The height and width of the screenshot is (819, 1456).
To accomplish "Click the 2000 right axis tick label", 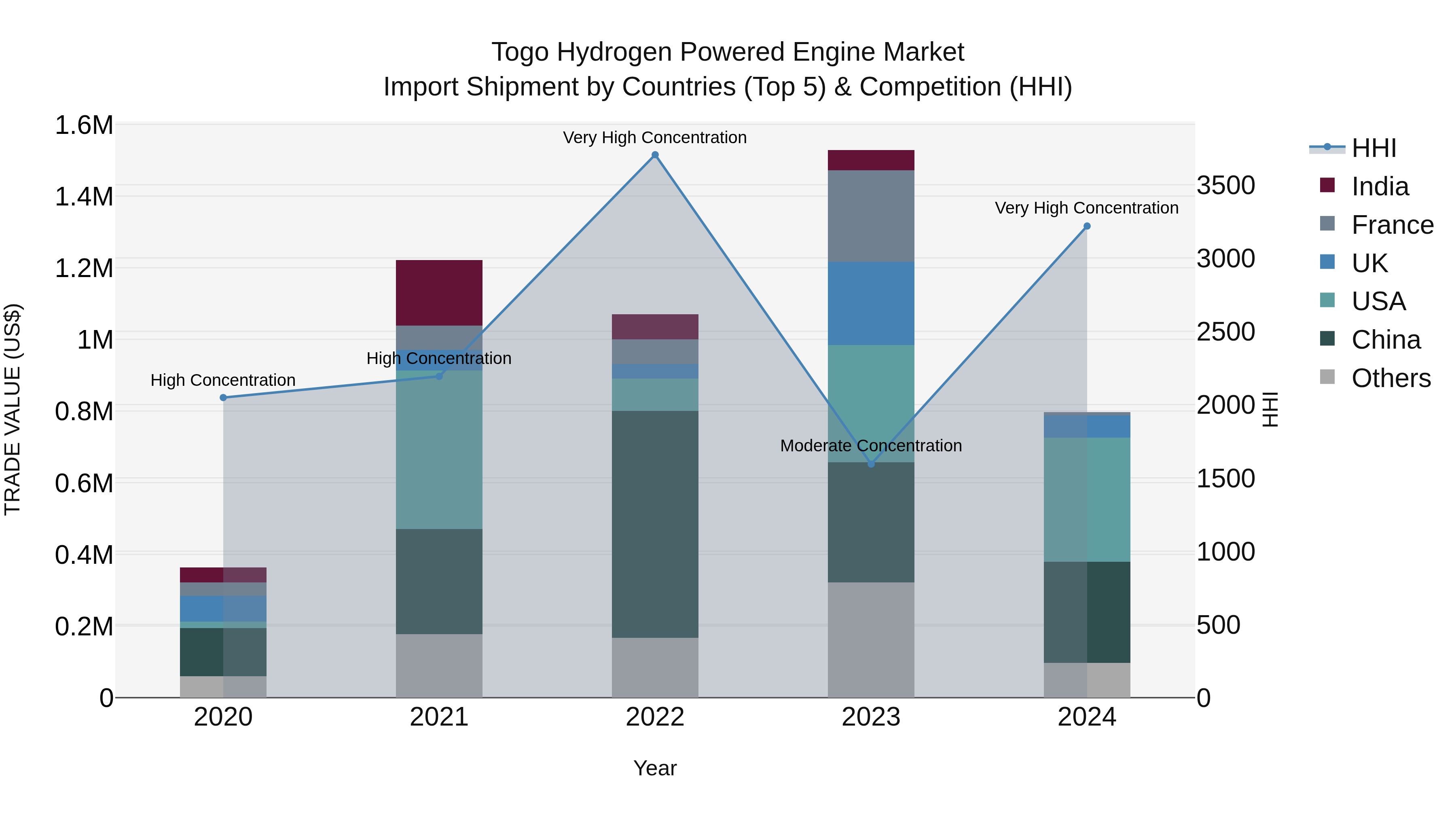I will [1226, 405].
